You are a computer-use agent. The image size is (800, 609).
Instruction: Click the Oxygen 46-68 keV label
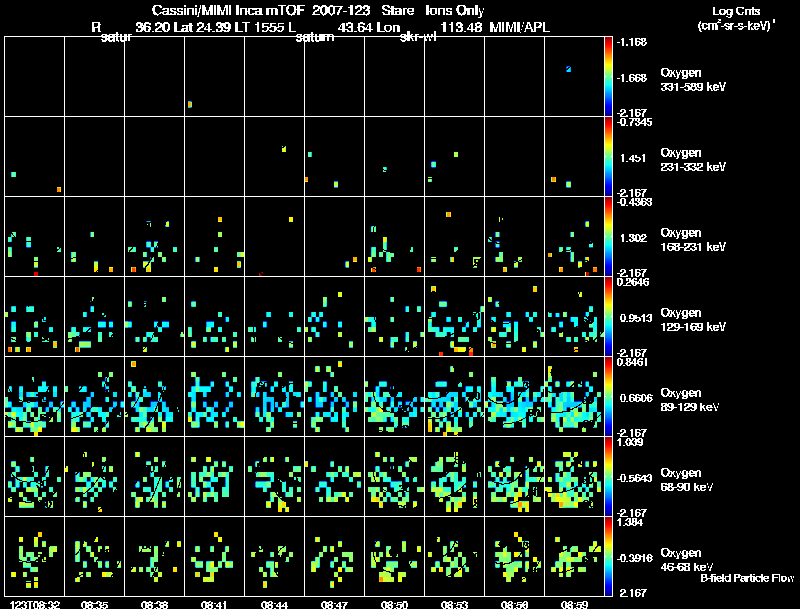click(687, 560)
